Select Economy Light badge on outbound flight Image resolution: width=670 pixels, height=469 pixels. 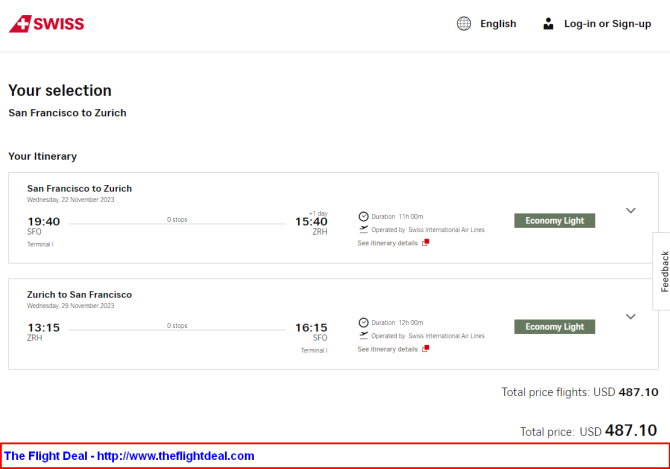point(554,221)
